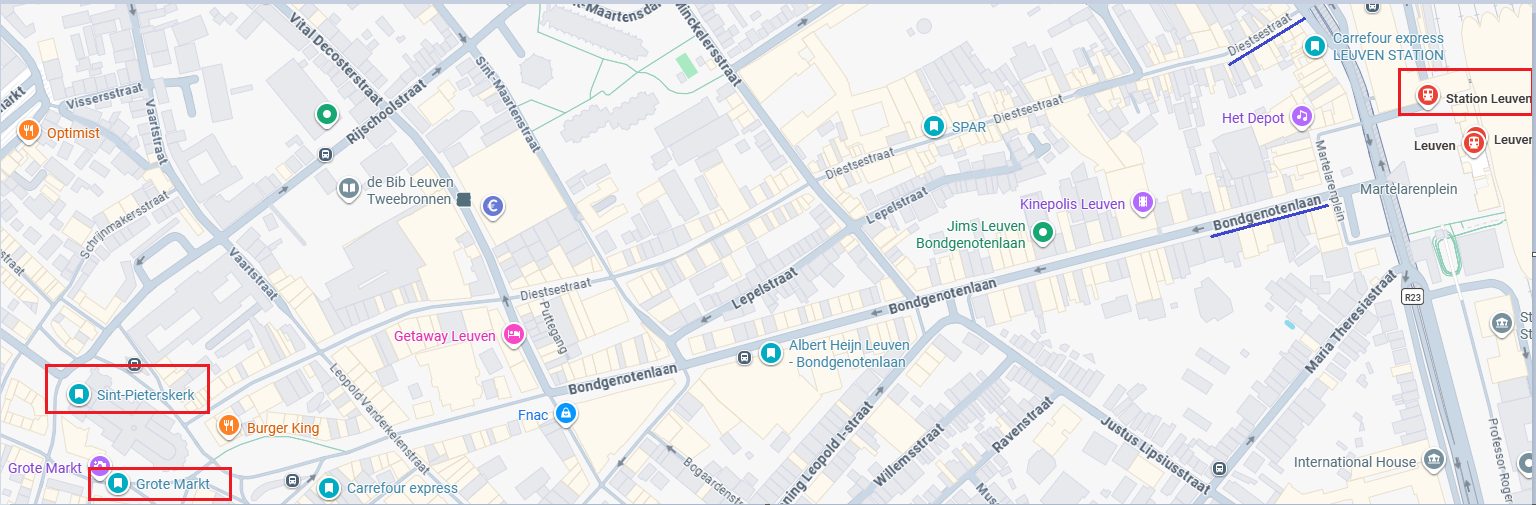The height and width of the screenshot is (505, 1536).
Task: Select the teal Sint-Pieterskerk bookmark pin
Action: coord(78,394)
